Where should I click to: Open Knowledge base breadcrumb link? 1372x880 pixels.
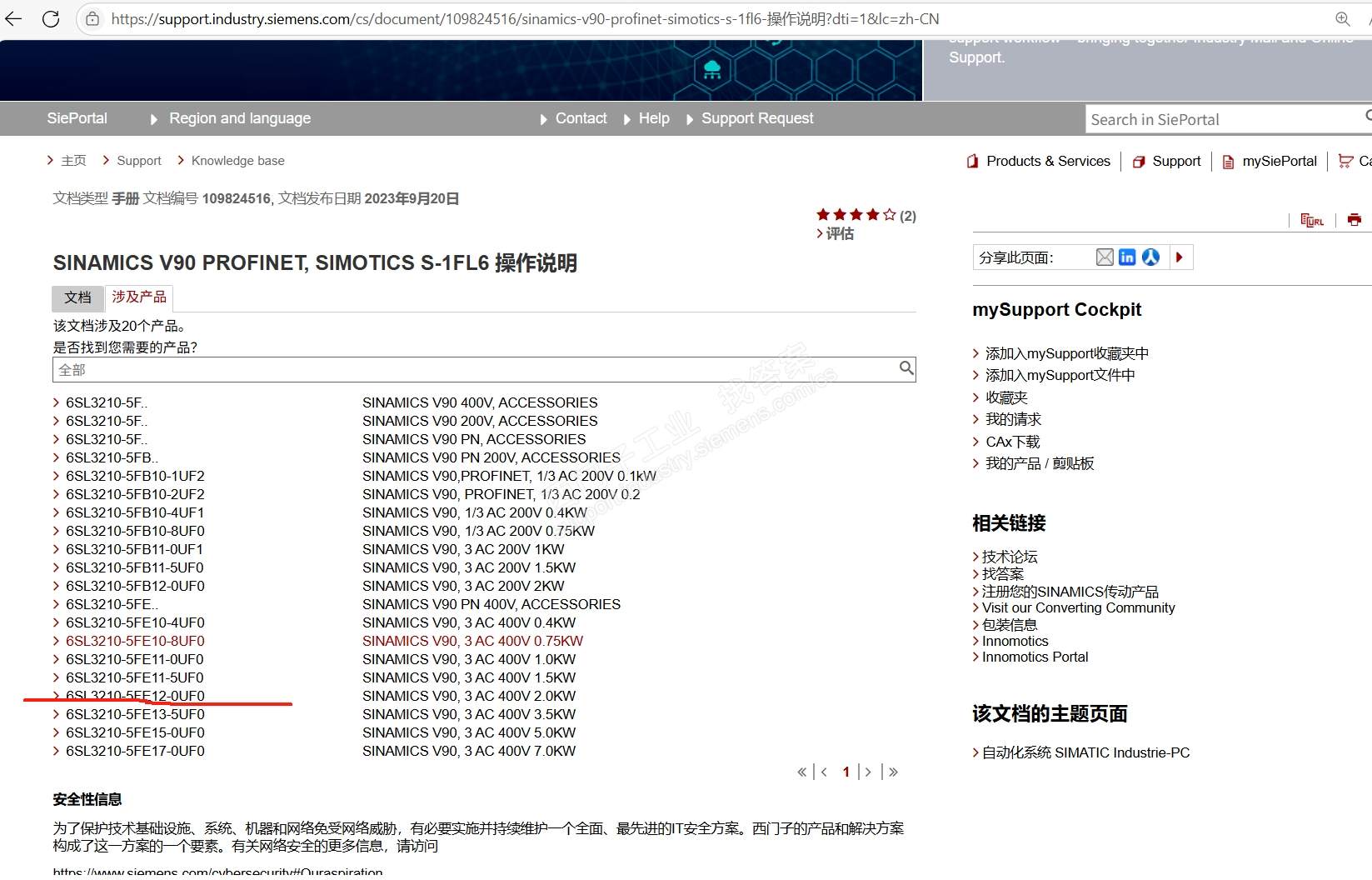[x=238, y=161]
